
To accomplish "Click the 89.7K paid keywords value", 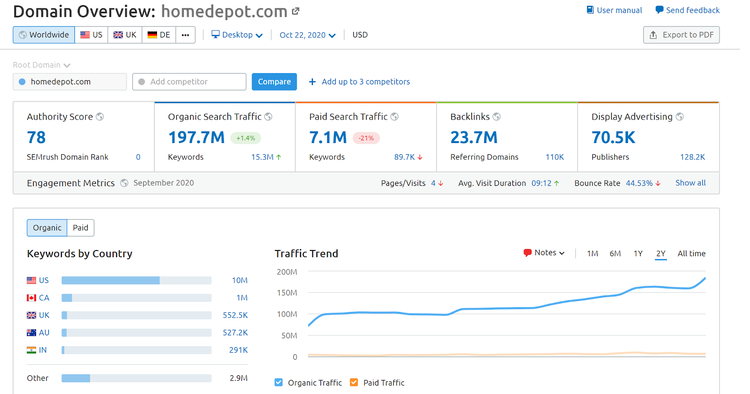I will click(404, 157).
